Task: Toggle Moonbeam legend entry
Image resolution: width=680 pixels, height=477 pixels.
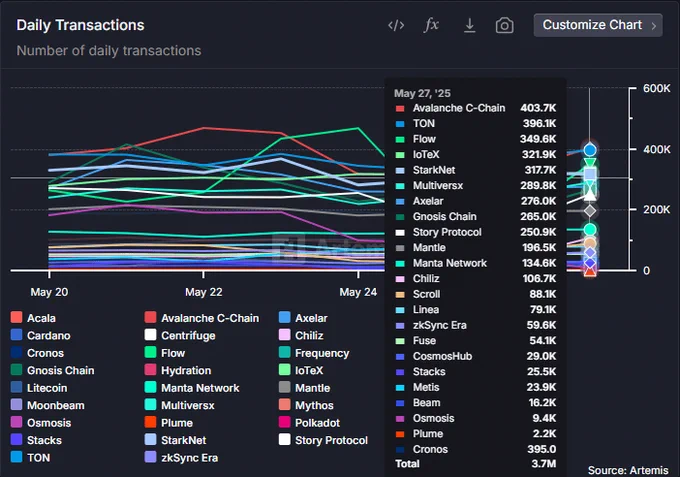Action: pyautogui.click(x=48, y=405)
